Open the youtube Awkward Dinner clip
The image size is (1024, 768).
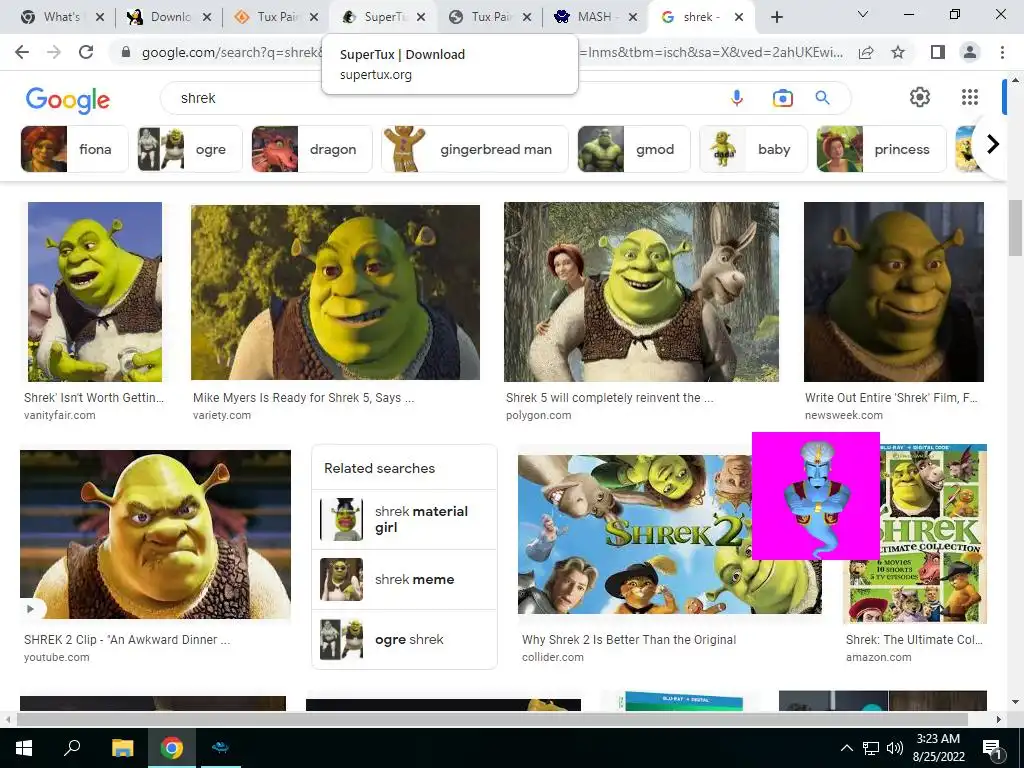[x=155, y=534]
